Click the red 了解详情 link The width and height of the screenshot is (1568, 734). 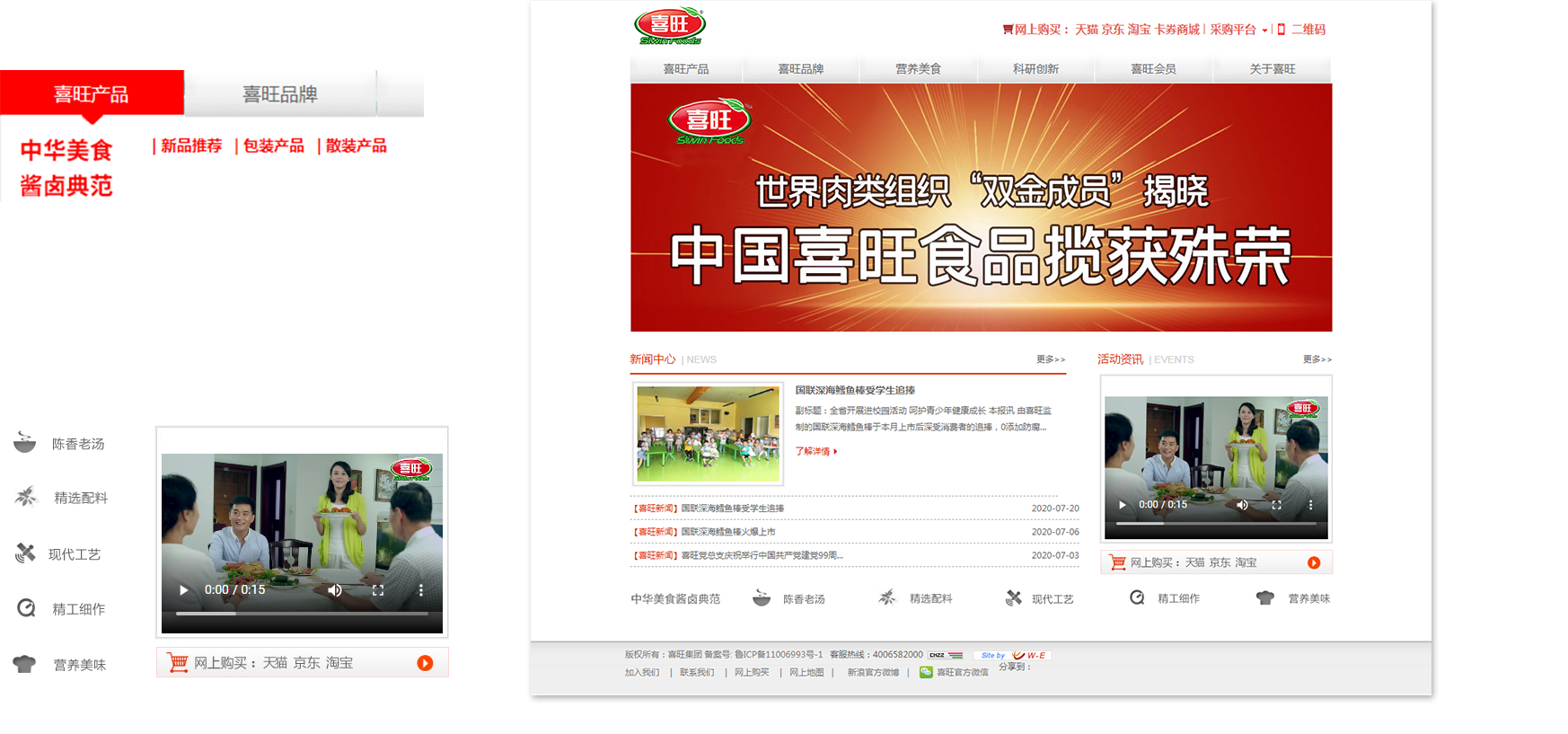click(815, 452)
